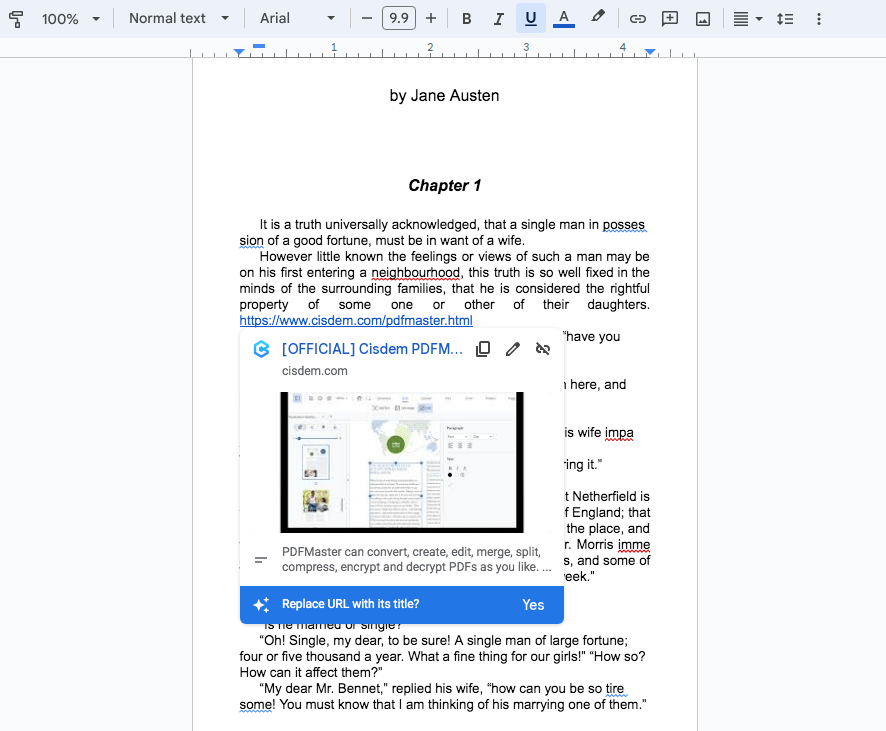
Task: Toggle underline formatting
Action: point(531,18)
